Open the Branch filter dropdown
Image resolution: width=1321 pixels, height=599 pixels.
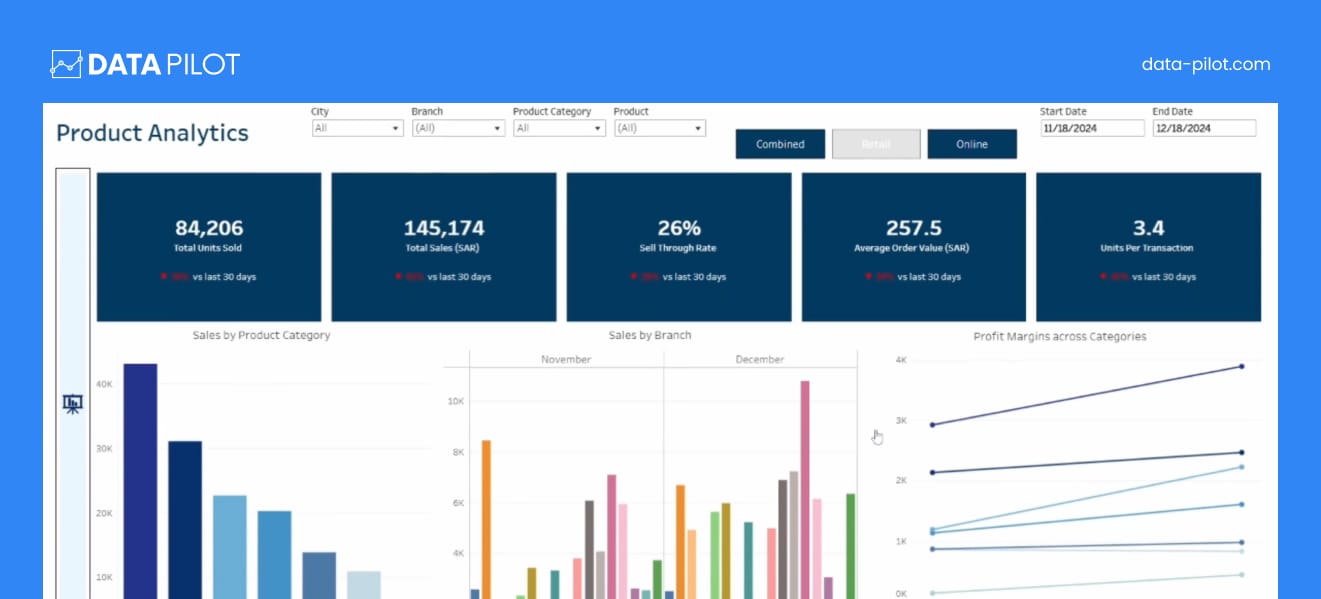458,128
